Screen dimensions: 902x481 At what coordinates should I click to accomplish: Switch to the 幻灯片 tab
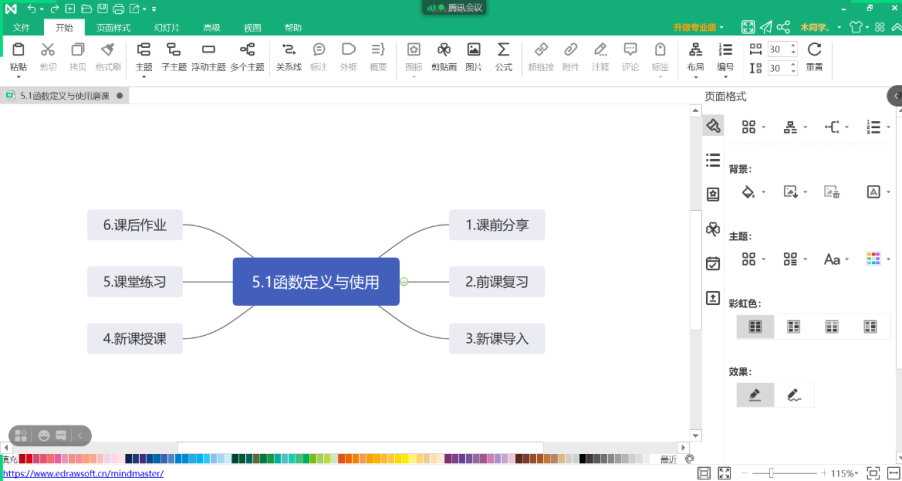pyautogui.click(x=167, y=28)
